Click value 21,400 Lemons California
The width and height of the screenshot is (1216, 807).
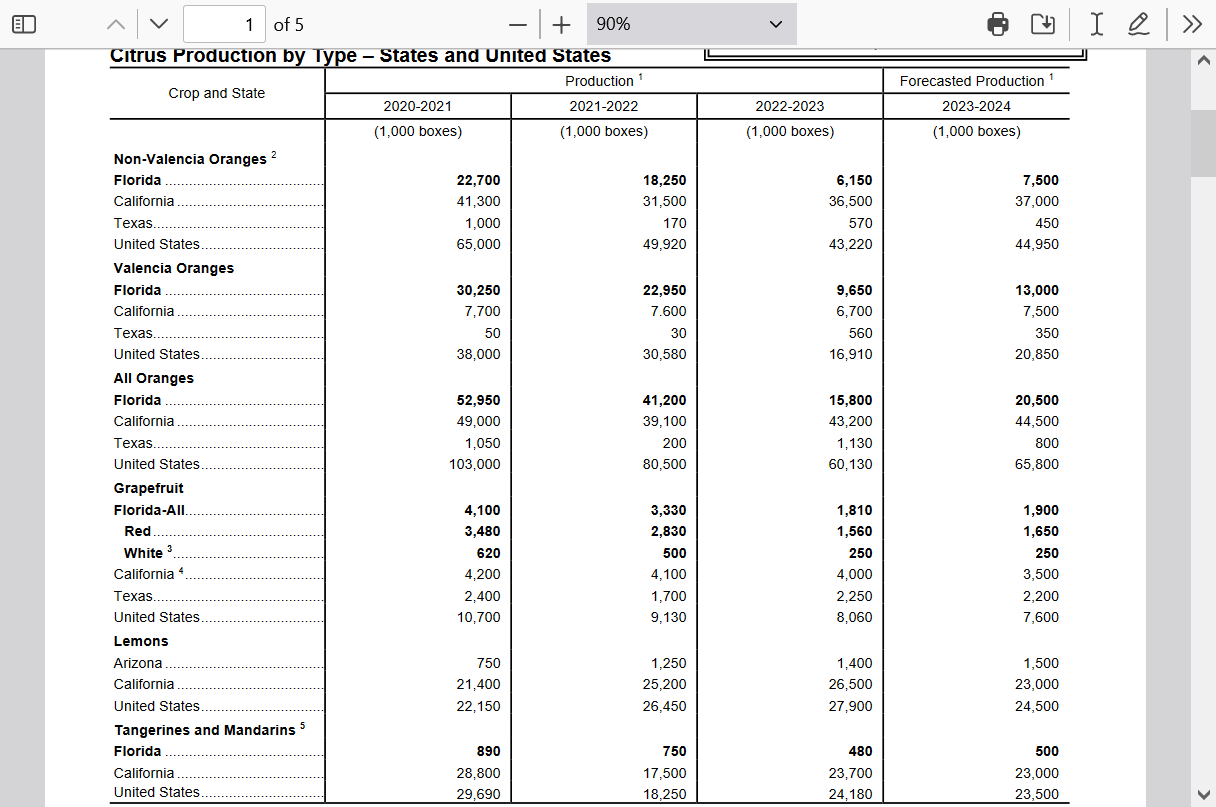[x=479, y=684]
